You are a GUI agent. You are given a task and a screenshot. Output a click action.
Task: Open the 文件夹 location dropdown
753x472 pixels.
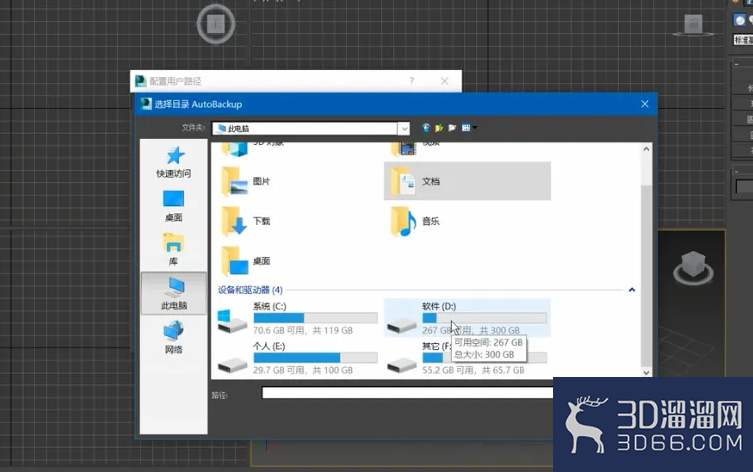[x=404, y=128]
